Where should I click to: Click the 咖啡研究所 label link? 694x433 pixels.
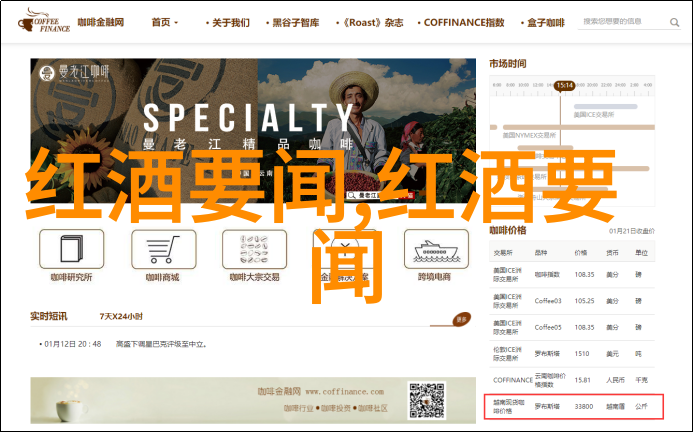coord(71,278)
